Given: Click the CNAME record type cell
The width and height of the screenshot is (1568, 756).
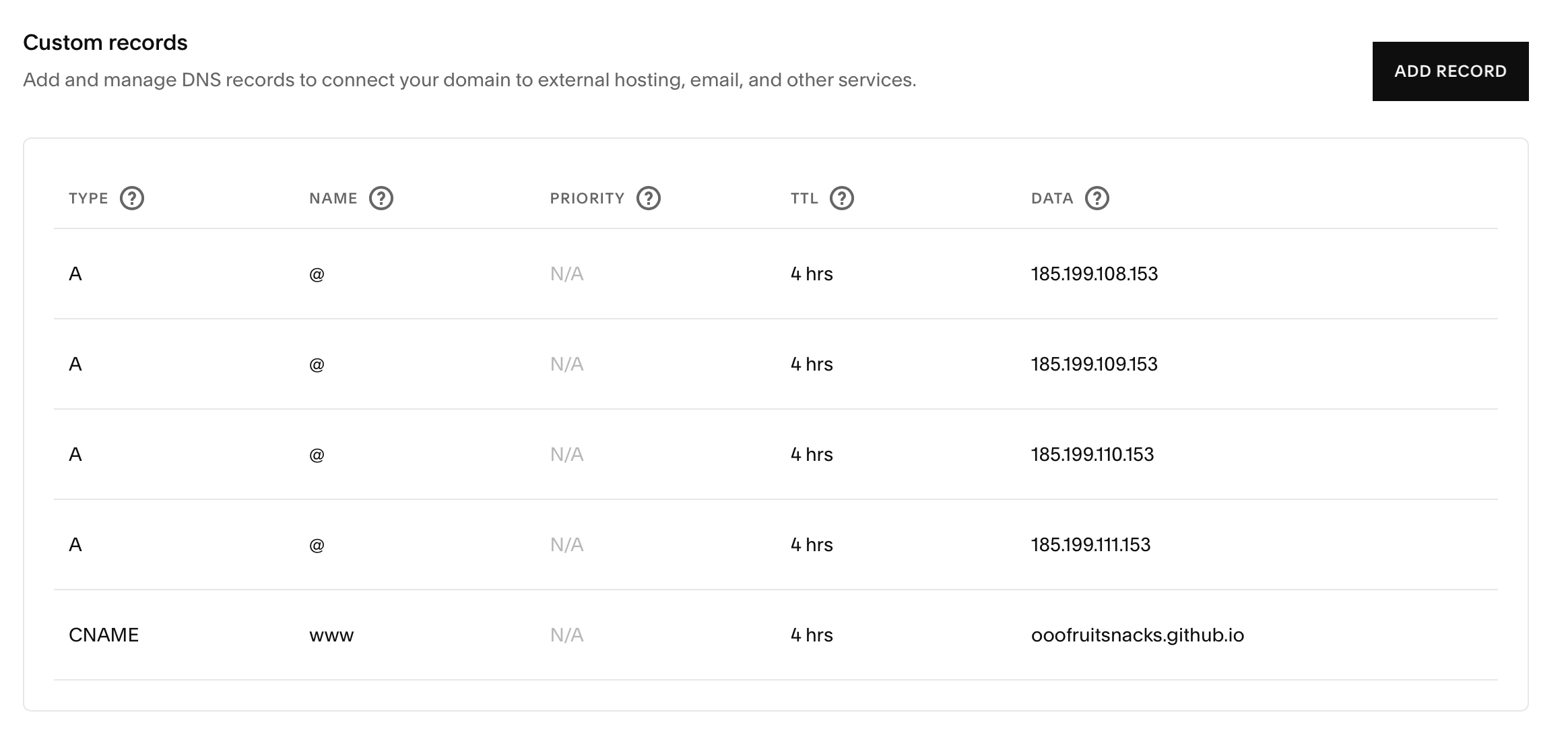Looking at the screenshot, I should [104, 635].
